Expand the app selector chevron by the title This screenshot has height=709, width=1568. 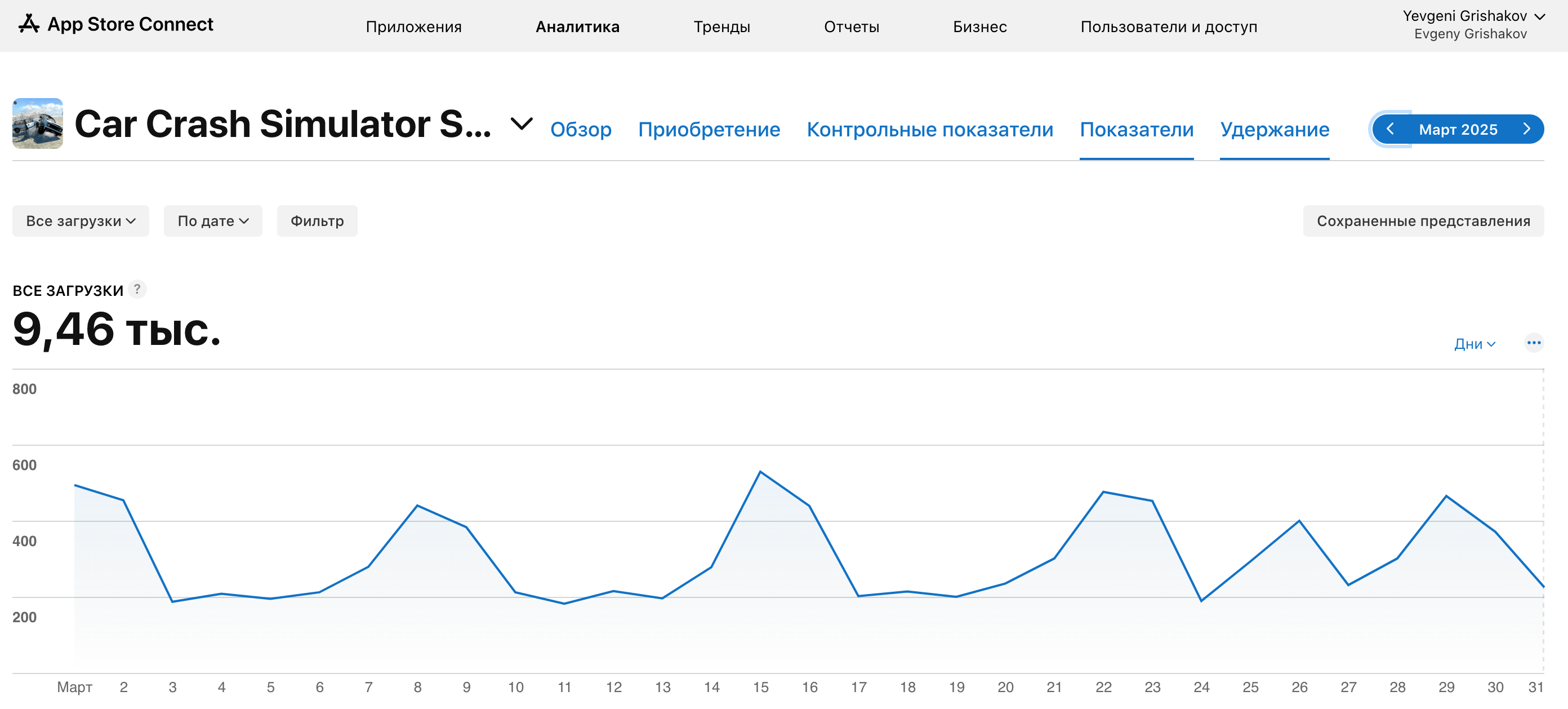pyautogui.click(x=522, y=124)
